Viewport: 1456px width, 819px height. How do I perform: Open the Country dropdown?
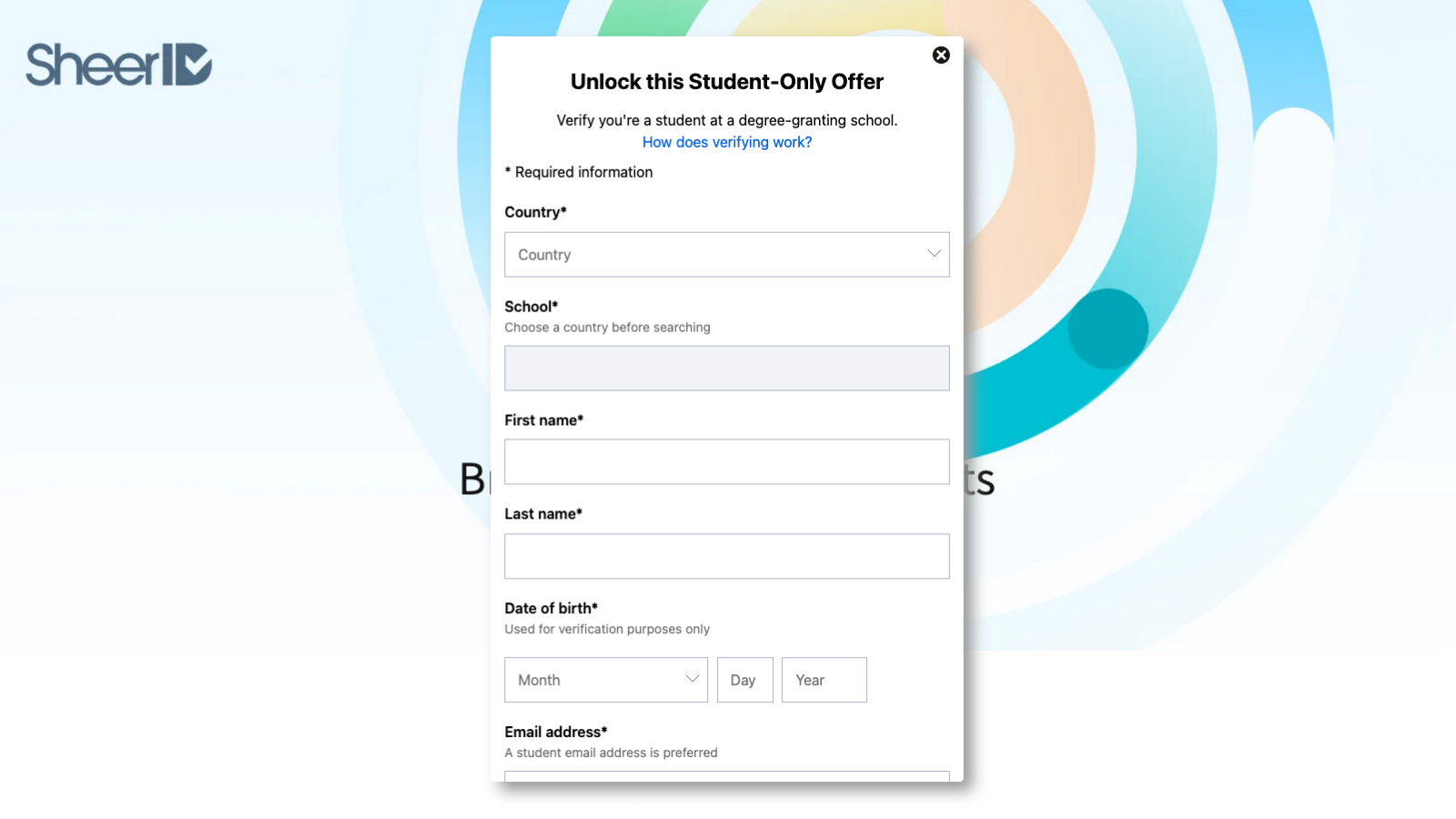727,255
